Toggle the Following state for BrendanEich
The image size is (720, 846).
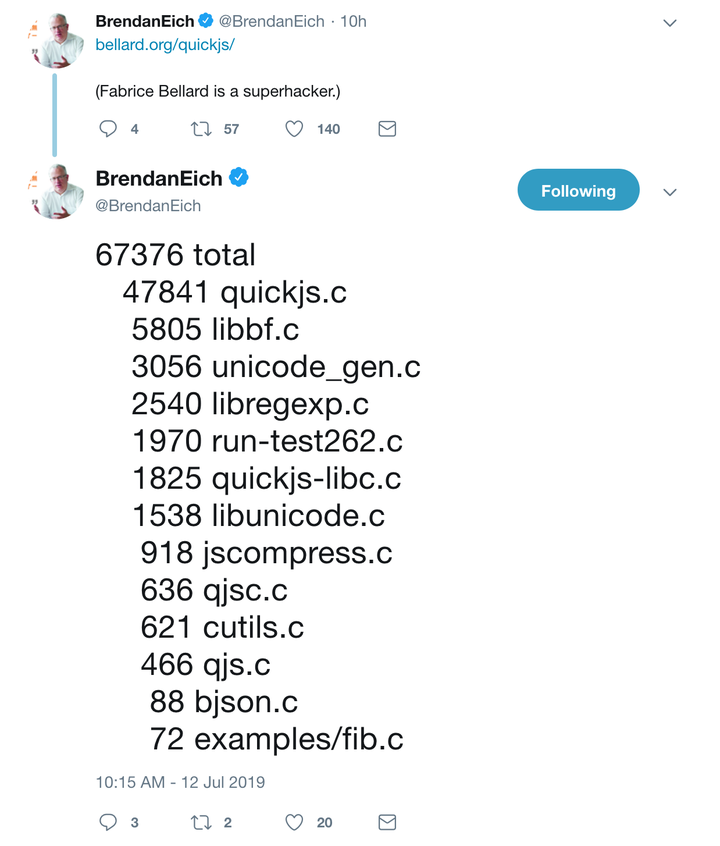[578, 189]
